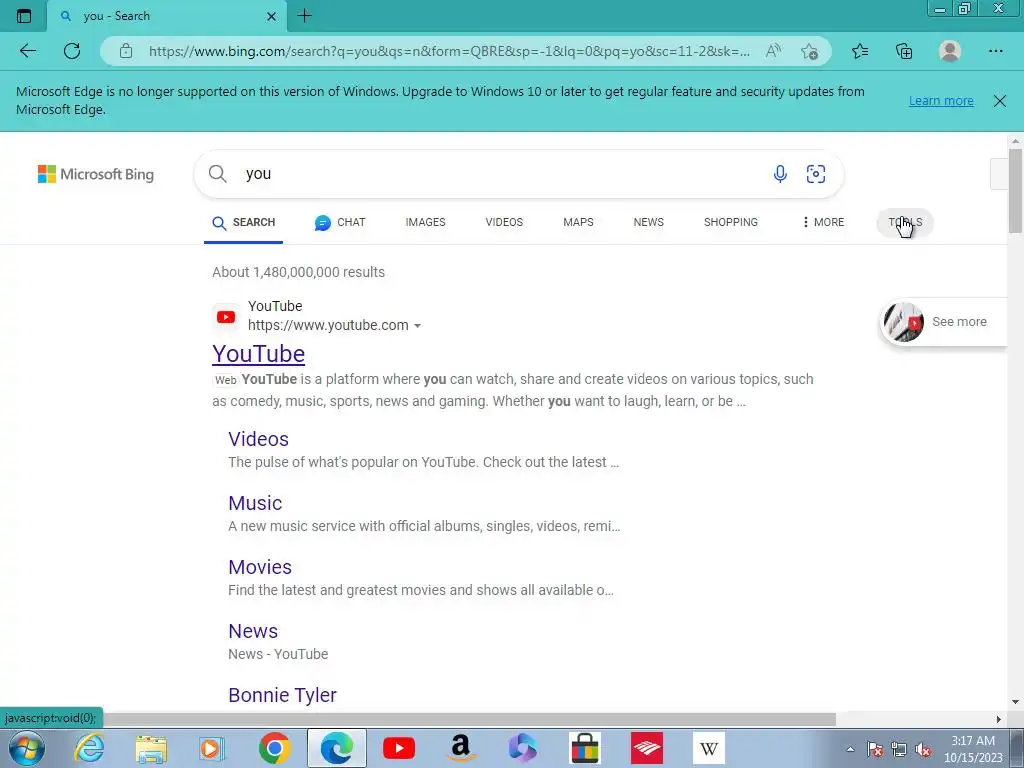
Task: Open the Collections icon
Action: 904,51
